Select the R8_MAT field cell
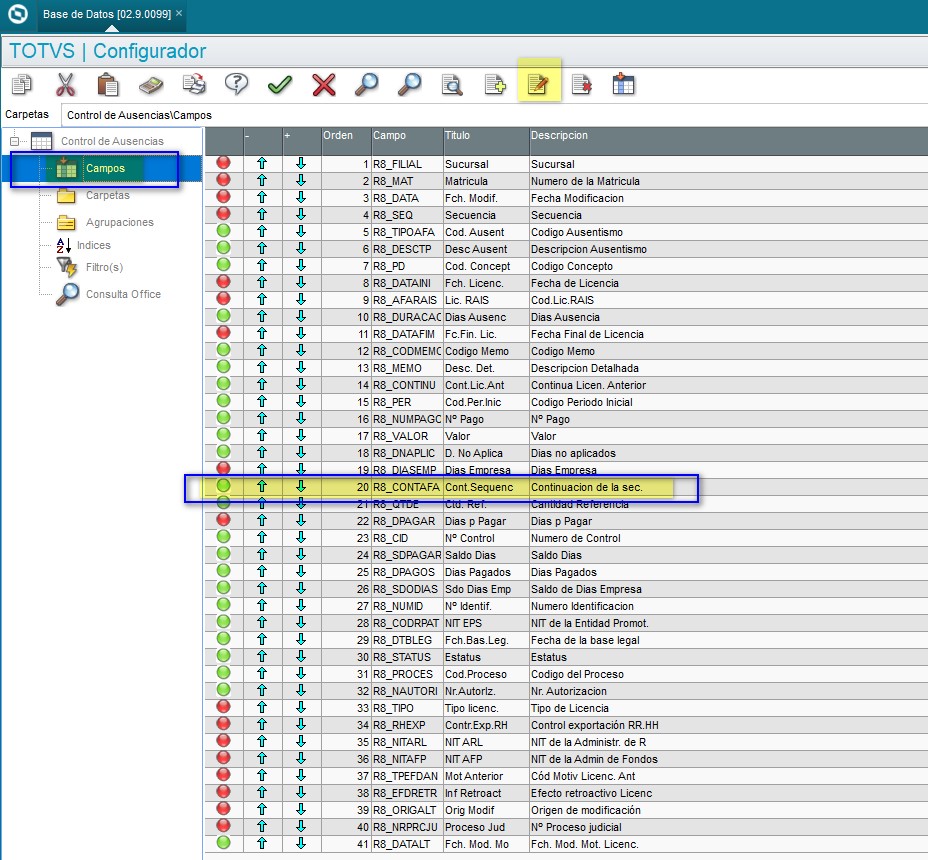 (x=407, y=181)
